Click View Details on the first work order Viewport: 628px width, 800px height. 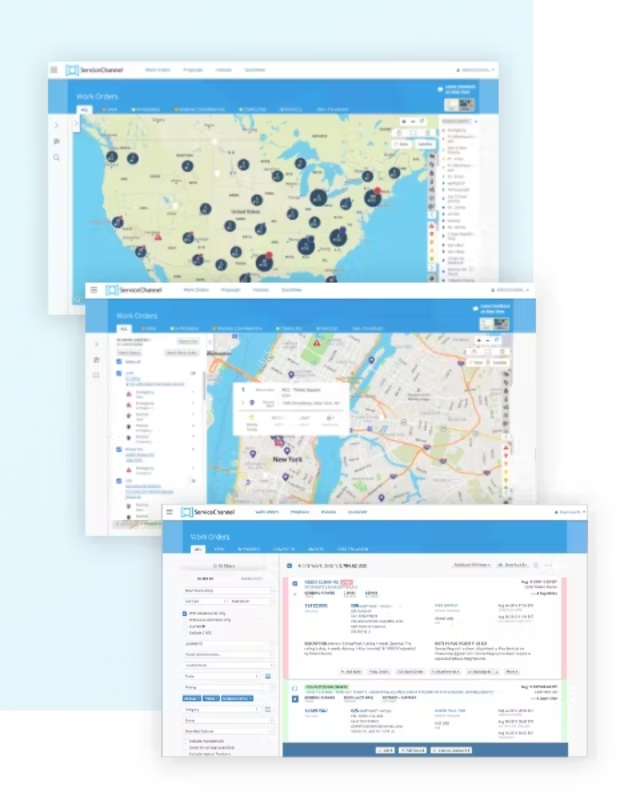379,672
